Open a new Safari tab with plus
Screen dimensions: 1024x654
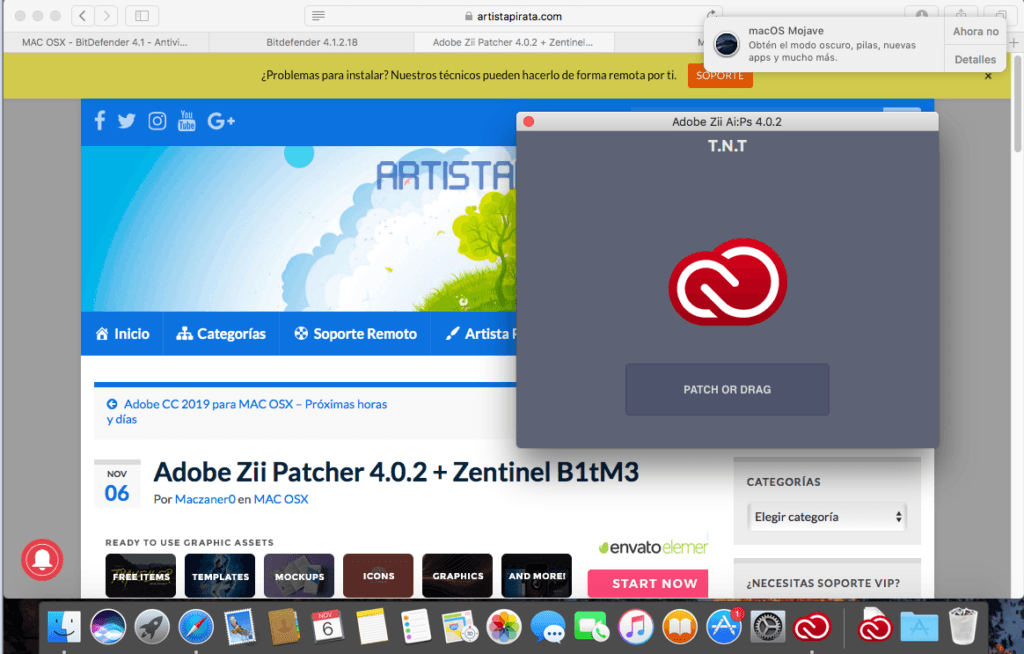tap(1014, 42)
